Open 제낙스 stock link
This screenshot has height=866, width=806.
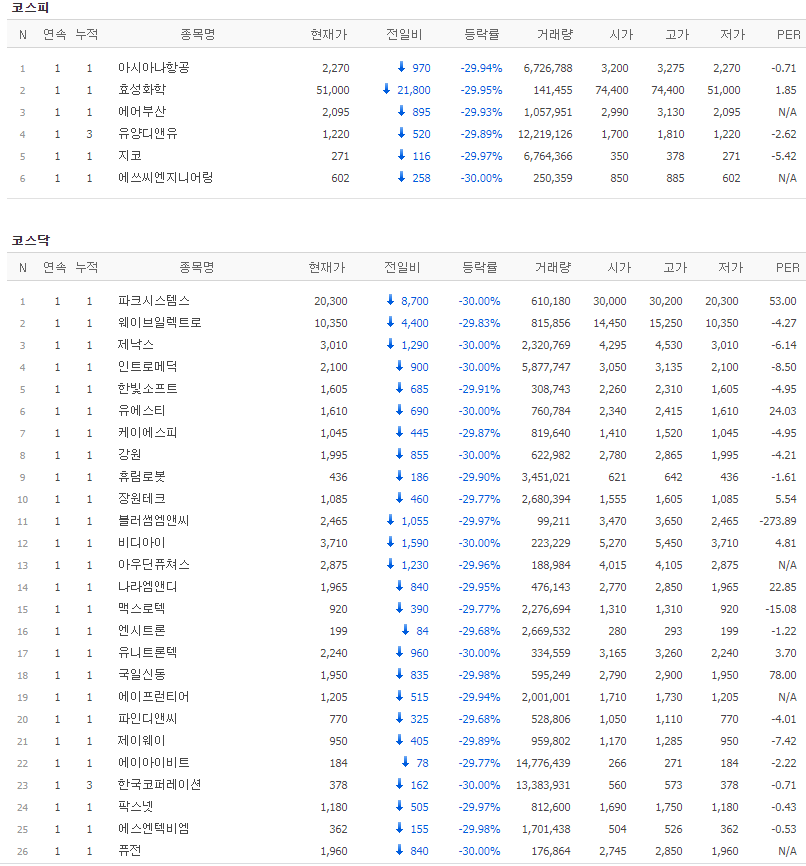click(x=136, y=345)
